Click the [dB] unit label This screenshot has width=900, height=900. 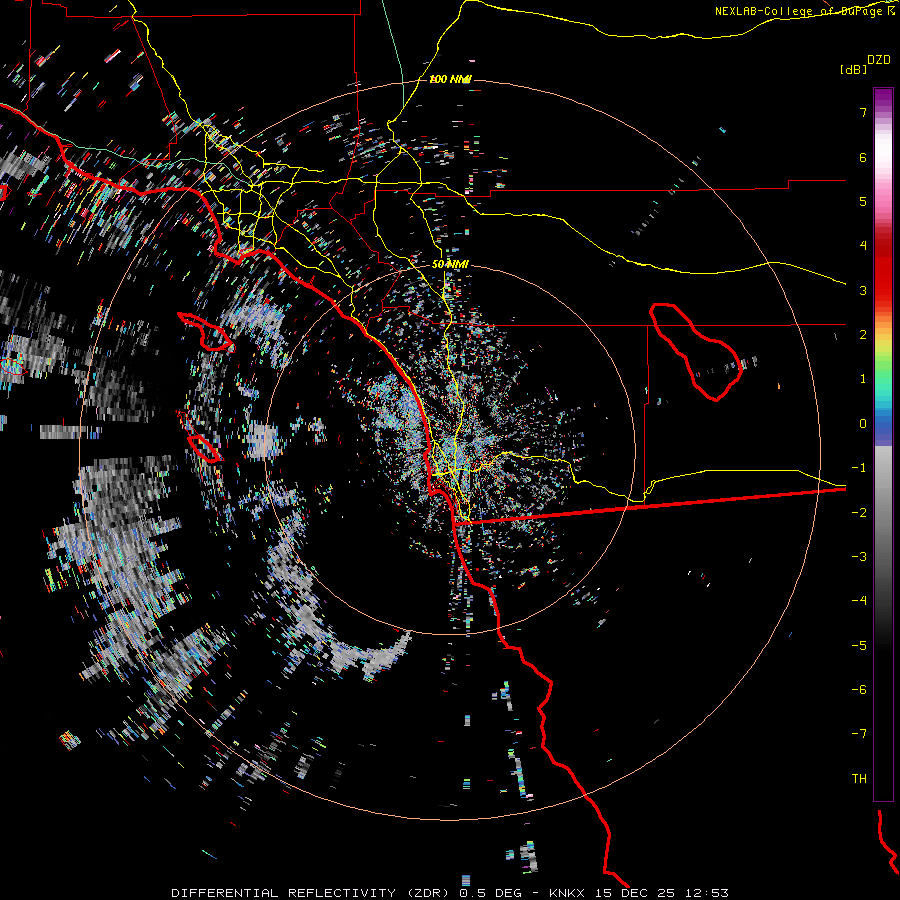pos(854,69)
